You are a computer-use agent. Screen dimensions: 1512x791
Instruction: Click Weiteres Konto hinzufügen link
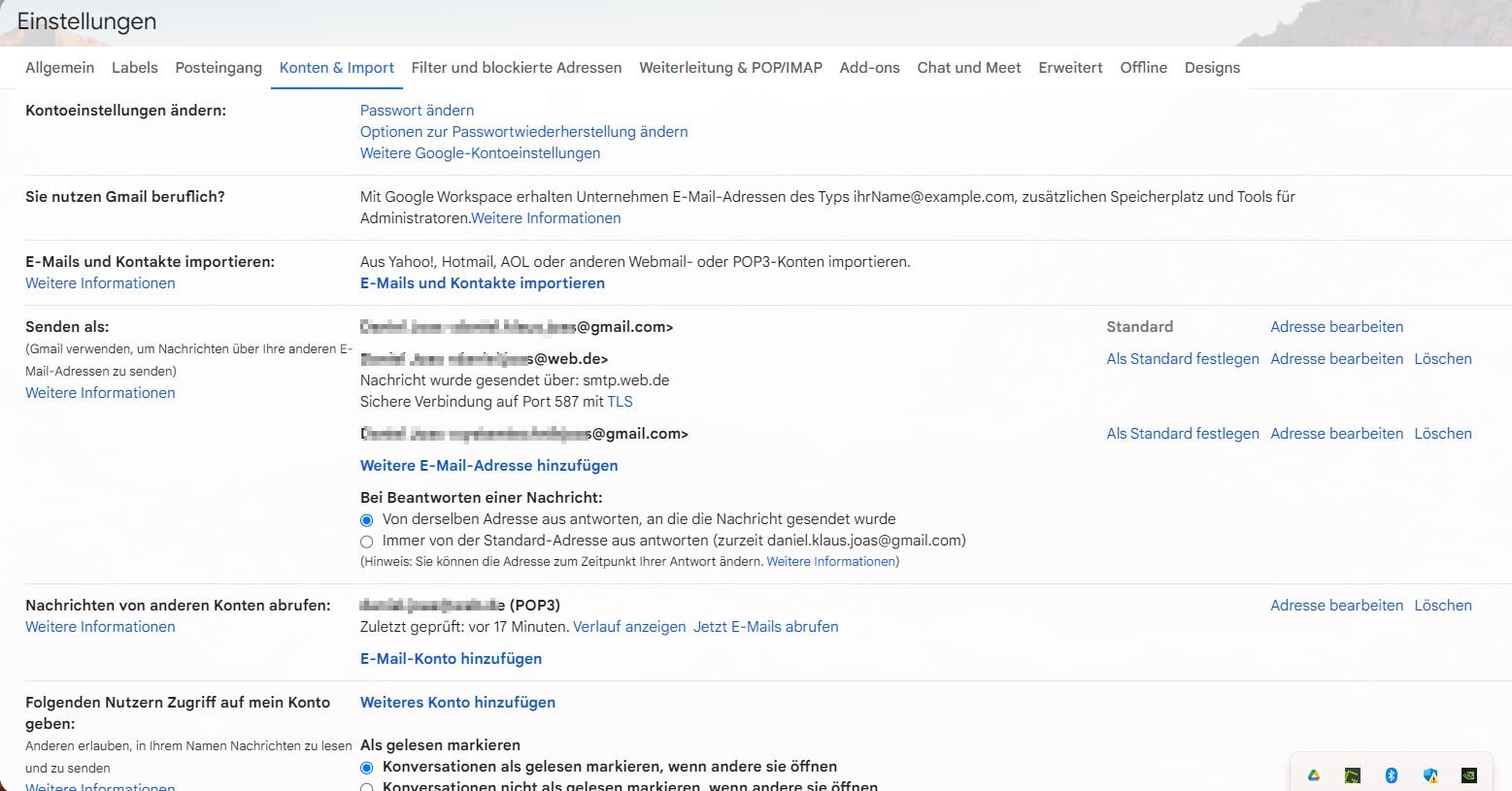[x=457, y=703]
